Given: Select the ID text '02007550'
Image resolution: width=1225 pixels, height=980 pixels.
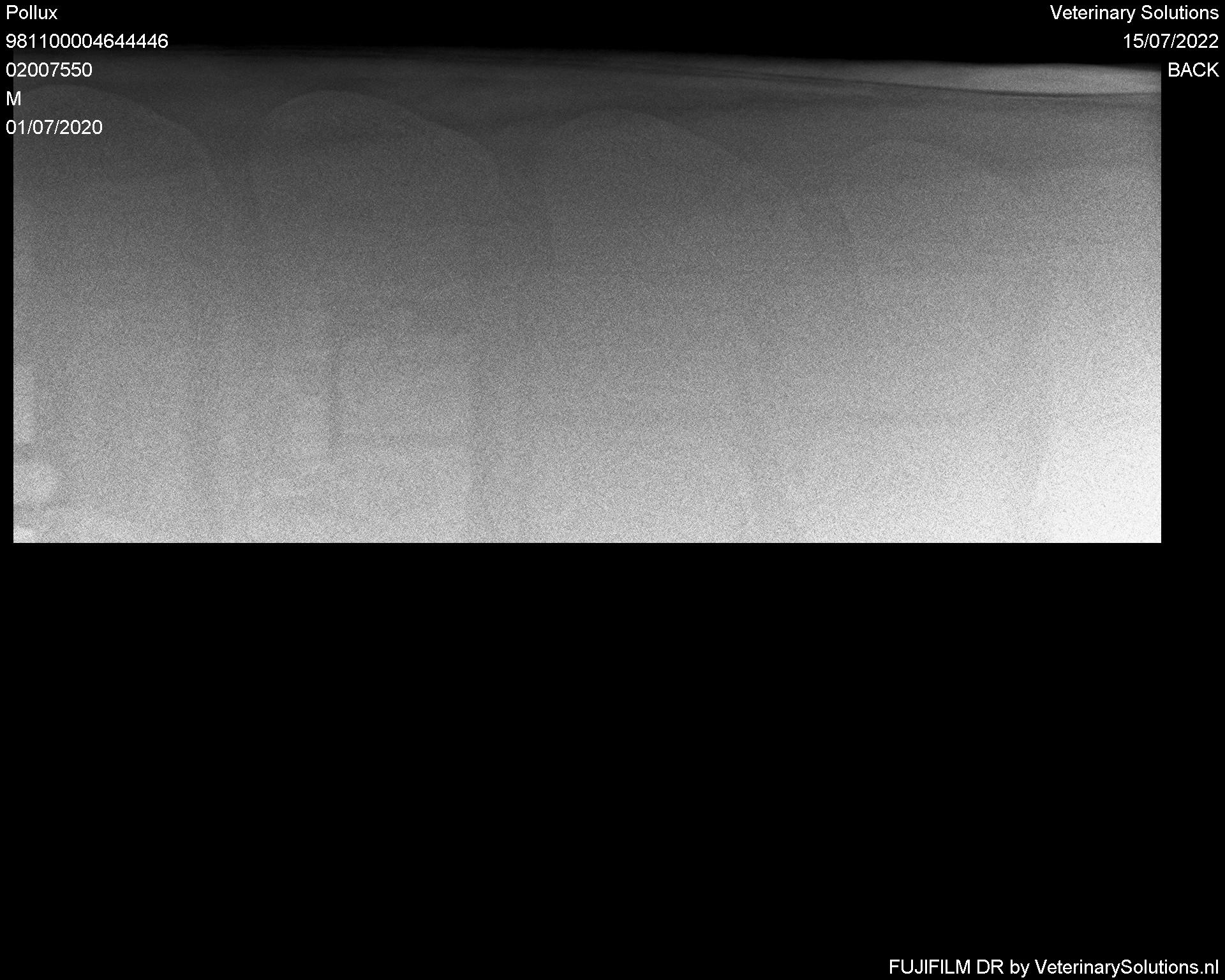Looking at the screenshot, I should click(x=49, y=70).
